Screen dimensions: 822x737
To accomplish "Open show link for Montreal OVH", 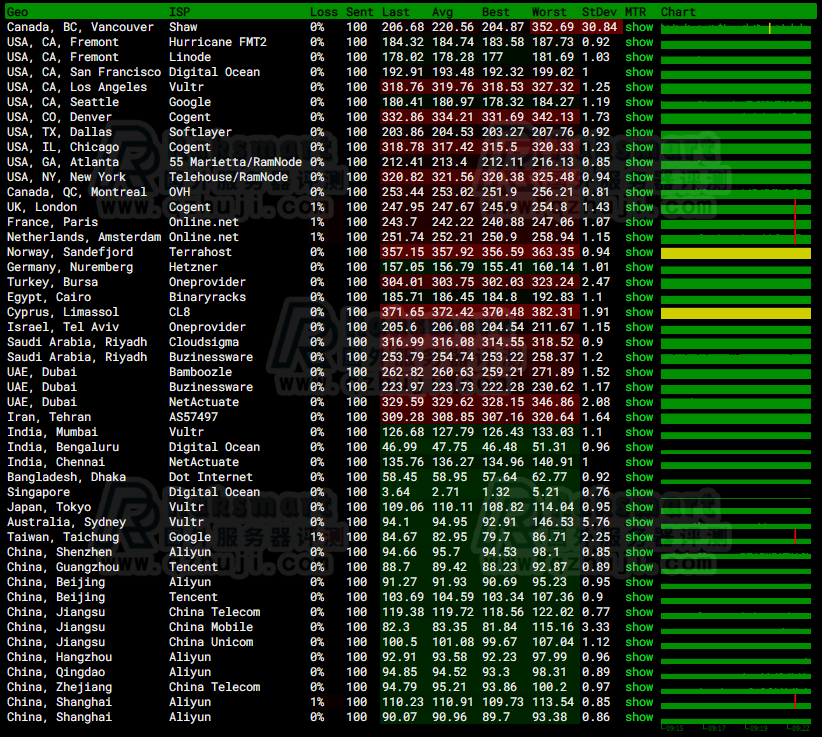I will click(639, 192).
